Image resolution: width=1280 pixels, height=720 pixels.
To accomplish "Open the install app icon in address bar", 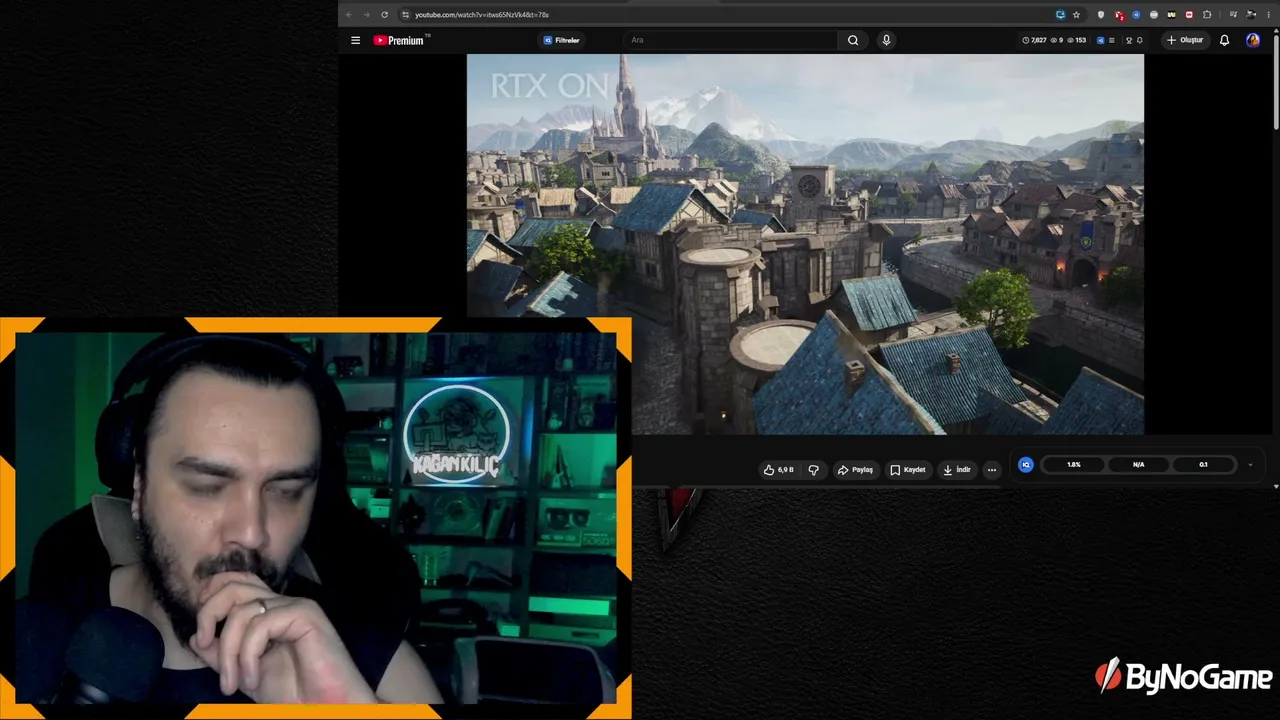I will click(1060, 15).
